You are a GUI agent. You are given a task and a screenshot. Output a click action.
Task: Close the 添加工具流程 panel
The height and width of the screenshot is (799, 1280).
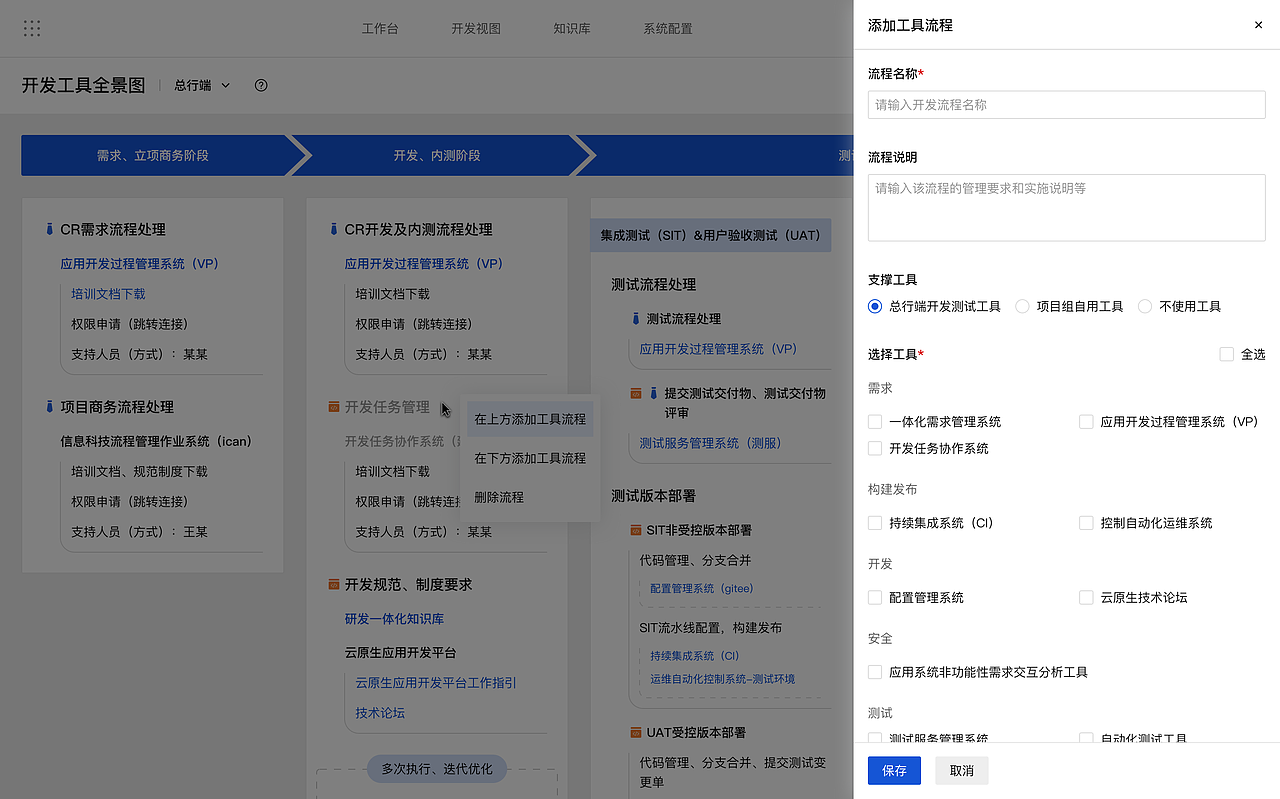coord(1258,25)
